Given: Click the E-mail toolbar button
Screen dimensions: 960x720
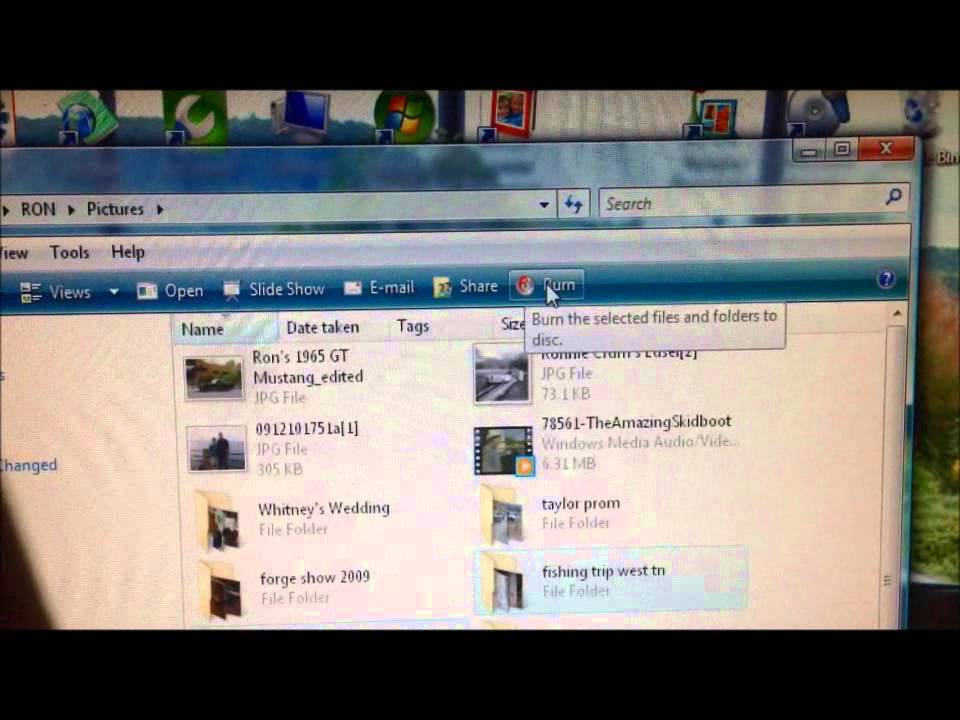Looking at the screenshot, I should [380, 288].
